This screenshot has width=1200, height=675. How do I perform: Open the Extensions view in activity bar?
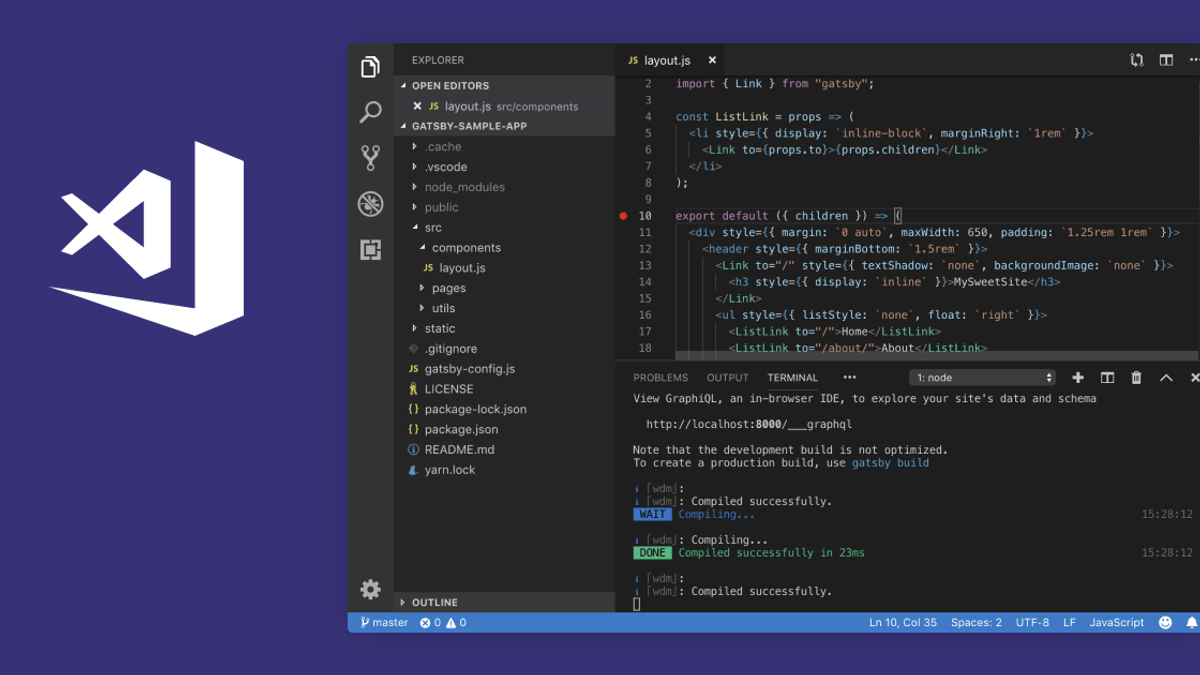tap(370, 250)
